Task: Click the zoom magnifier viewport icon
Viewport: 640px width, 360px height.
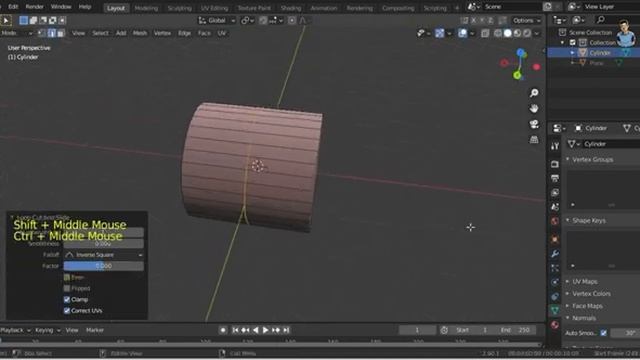Action: [x=534, y=93]
